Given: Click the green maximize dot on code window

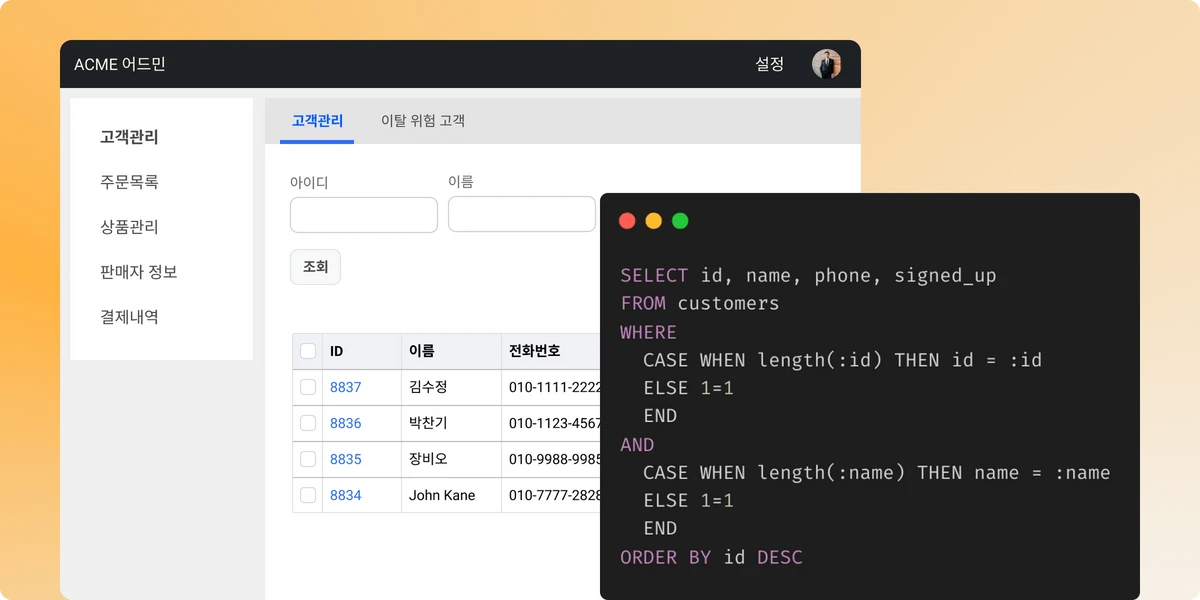Looking at the screenshot, I should [680, 221].
